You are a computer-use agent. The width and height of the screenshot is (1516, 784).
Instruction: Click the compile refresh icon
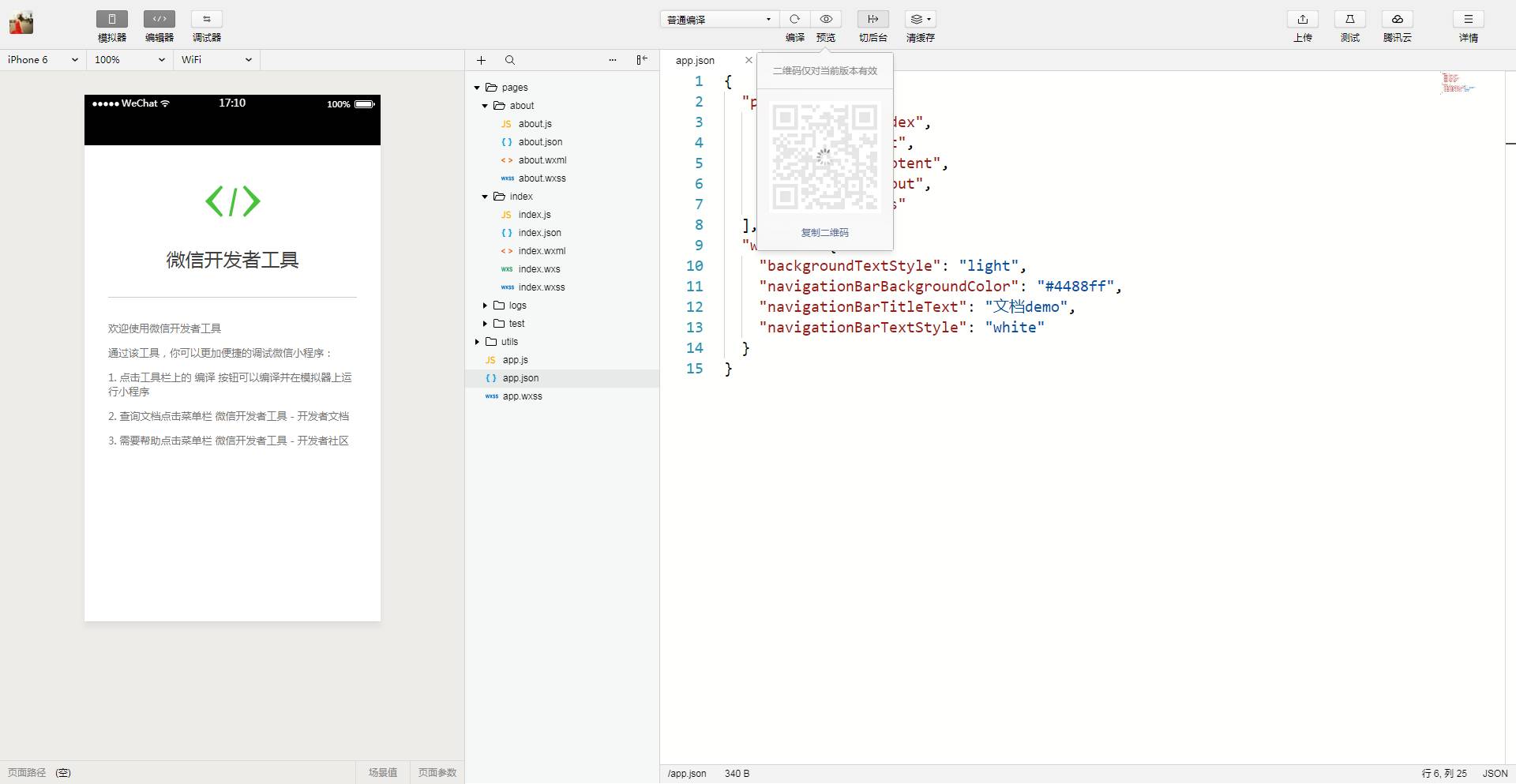coord(794,19)
